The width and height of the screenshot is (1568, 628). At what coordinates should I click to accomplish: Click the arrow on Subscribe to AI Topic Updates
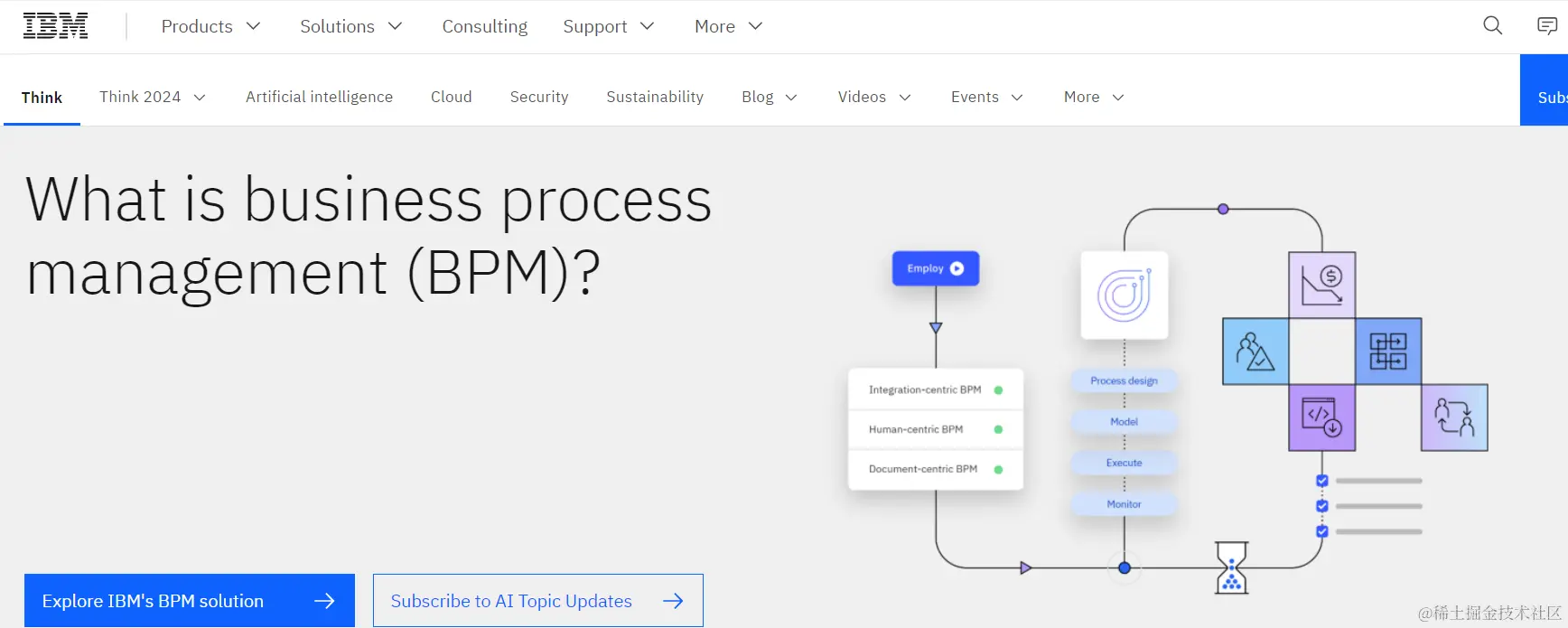tap(673, 601)
